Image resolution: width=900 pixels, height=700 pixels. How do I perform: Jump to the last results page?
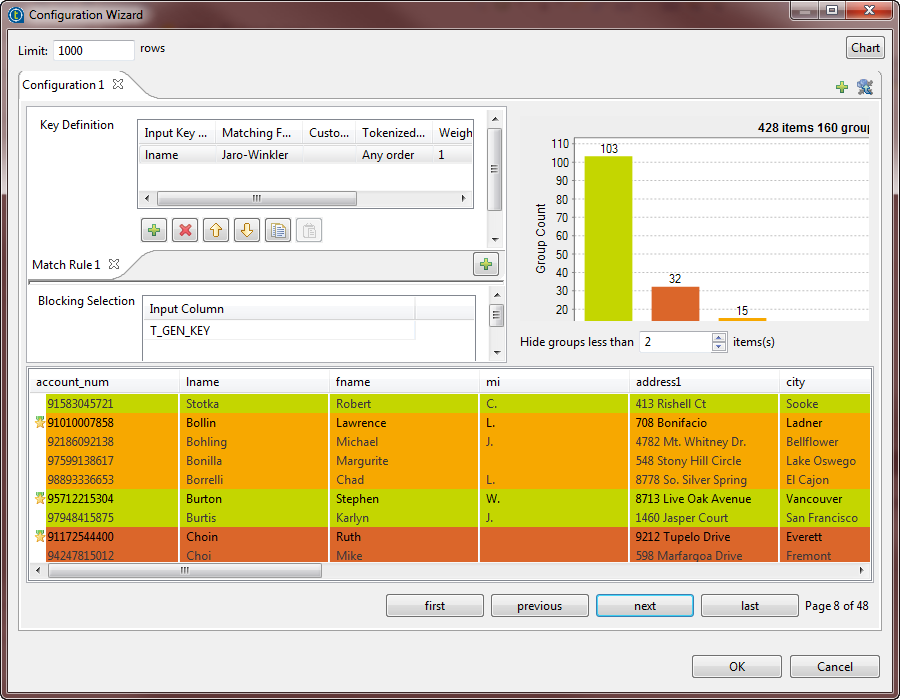(x=749, y=605)
